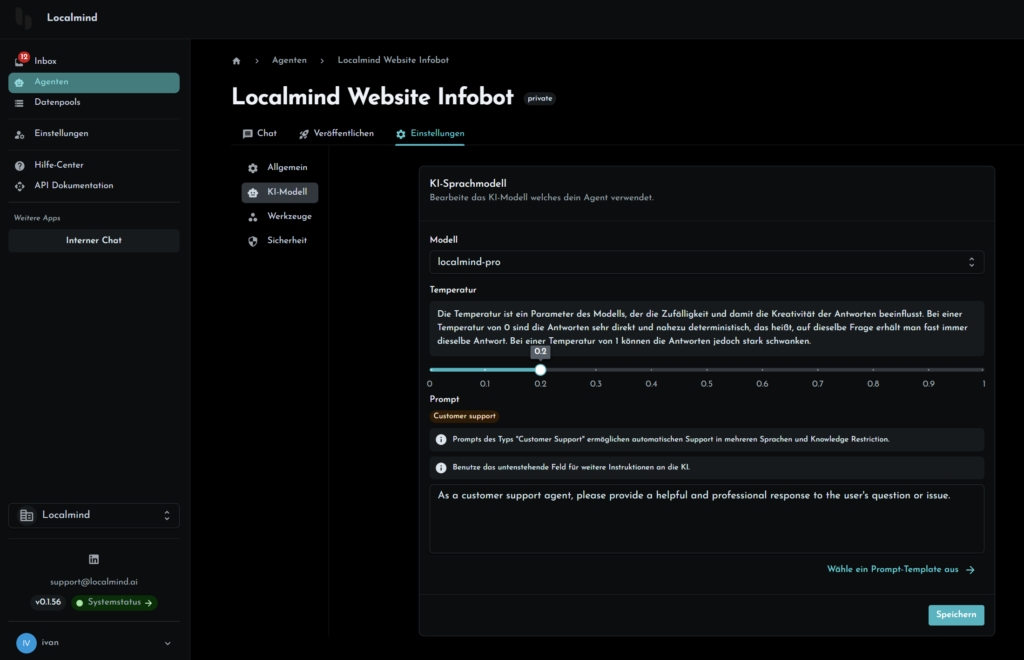Click the Temperatur label
Screen dimensions: 1024x660
pos(453,290)
